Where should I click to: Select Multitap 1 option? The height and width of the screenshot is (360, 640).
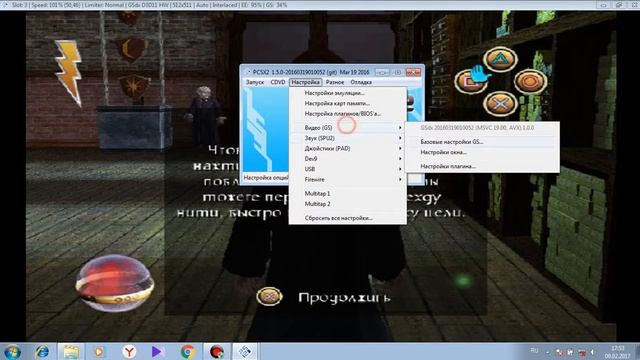pyautogui.click(x=347, y=193)
